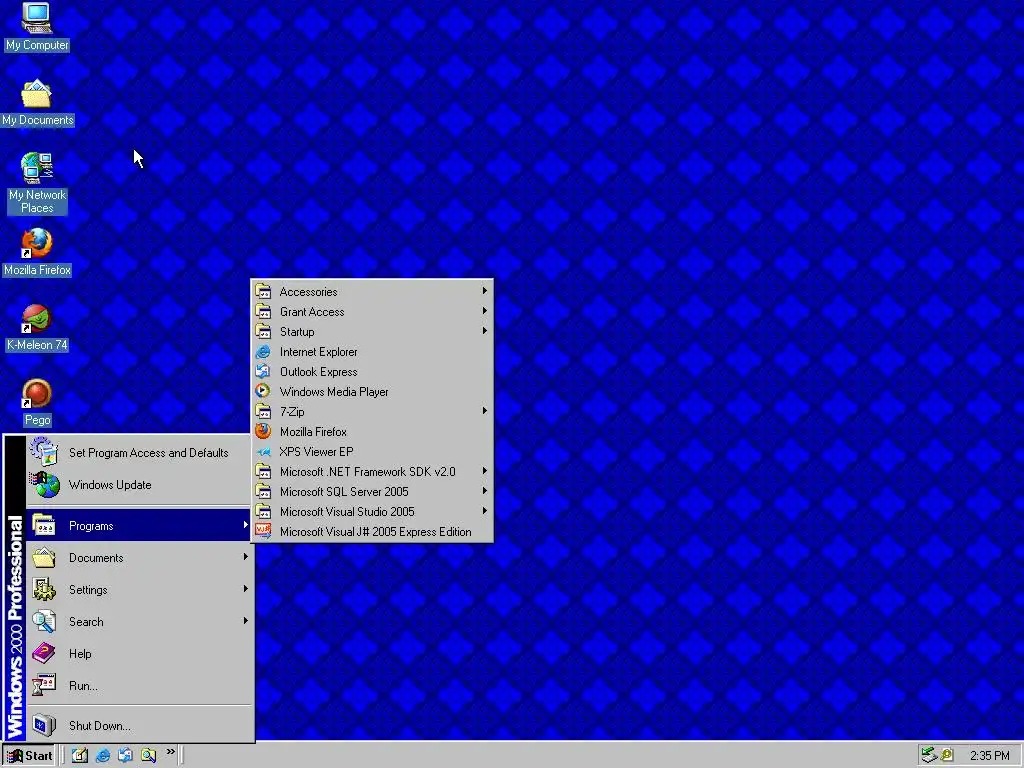This screenshot has height=768, width=1024.
Task: Launch Internet Explorer from the quick launch bar
Action: tap(103, 756)
